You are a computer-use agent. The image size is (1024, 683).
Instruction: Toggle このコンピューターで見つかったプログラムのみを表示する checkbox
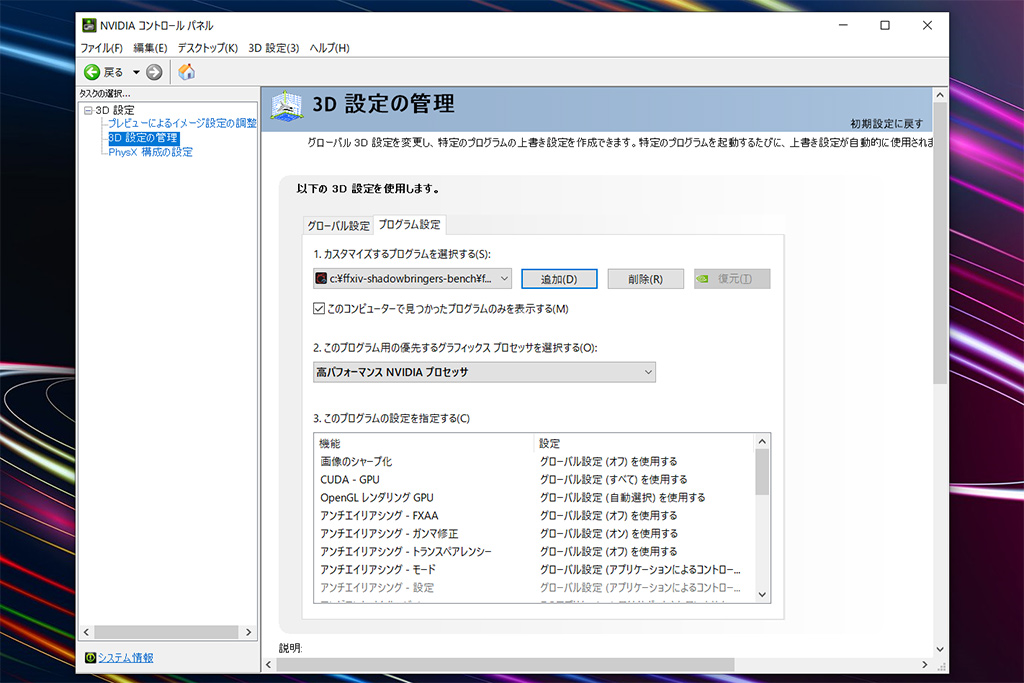coord(319,308)
